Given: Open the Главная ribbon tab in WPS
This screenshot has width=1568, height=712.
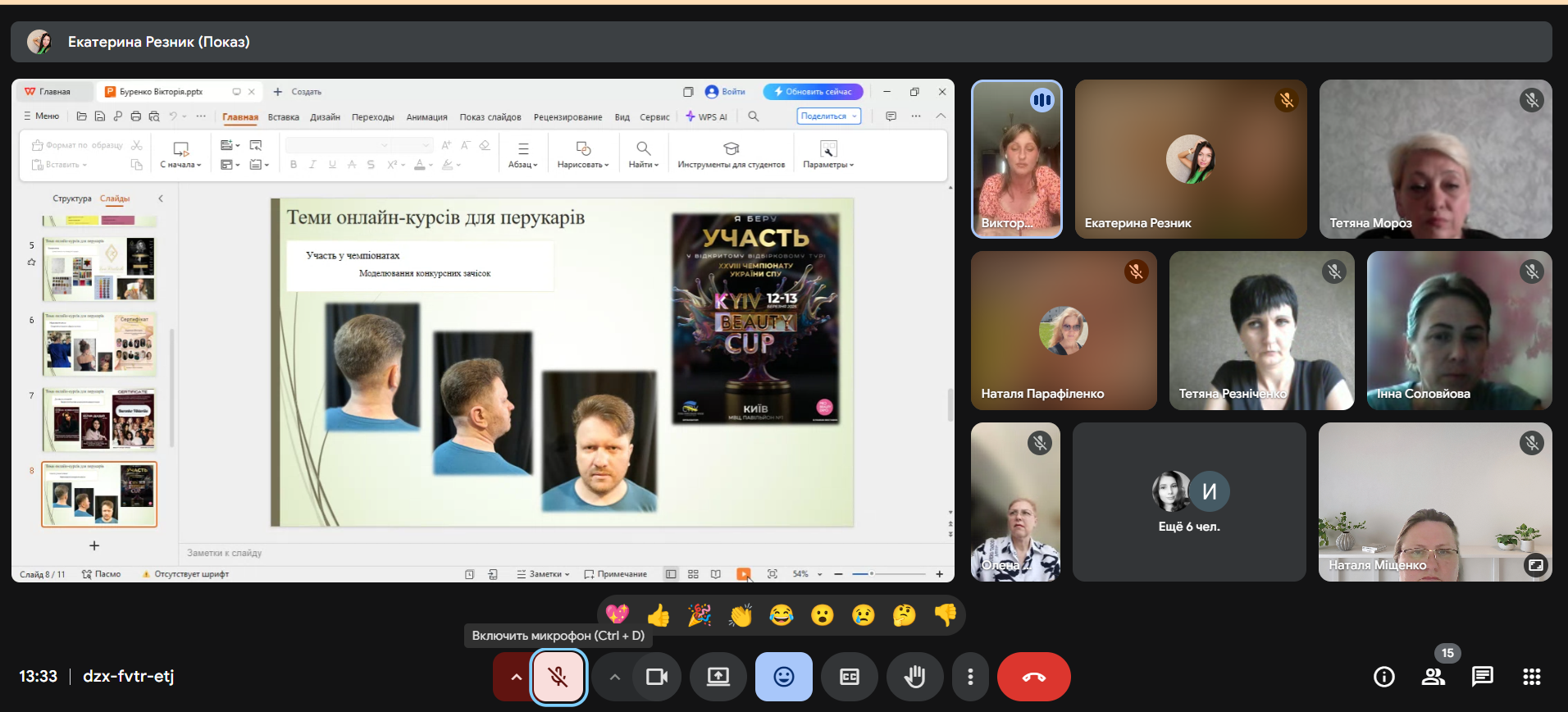Looking at the screenshot, I should tap(240, 116).
